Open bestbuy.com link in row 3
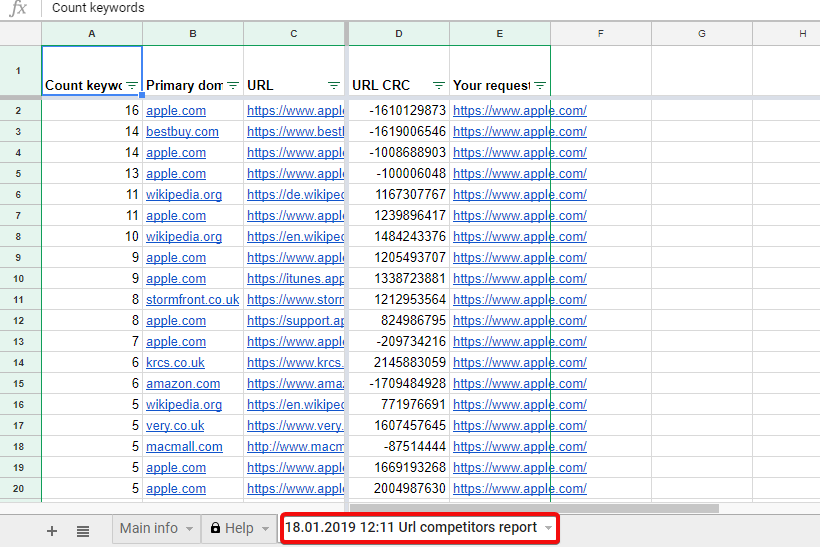 (182, 131)
